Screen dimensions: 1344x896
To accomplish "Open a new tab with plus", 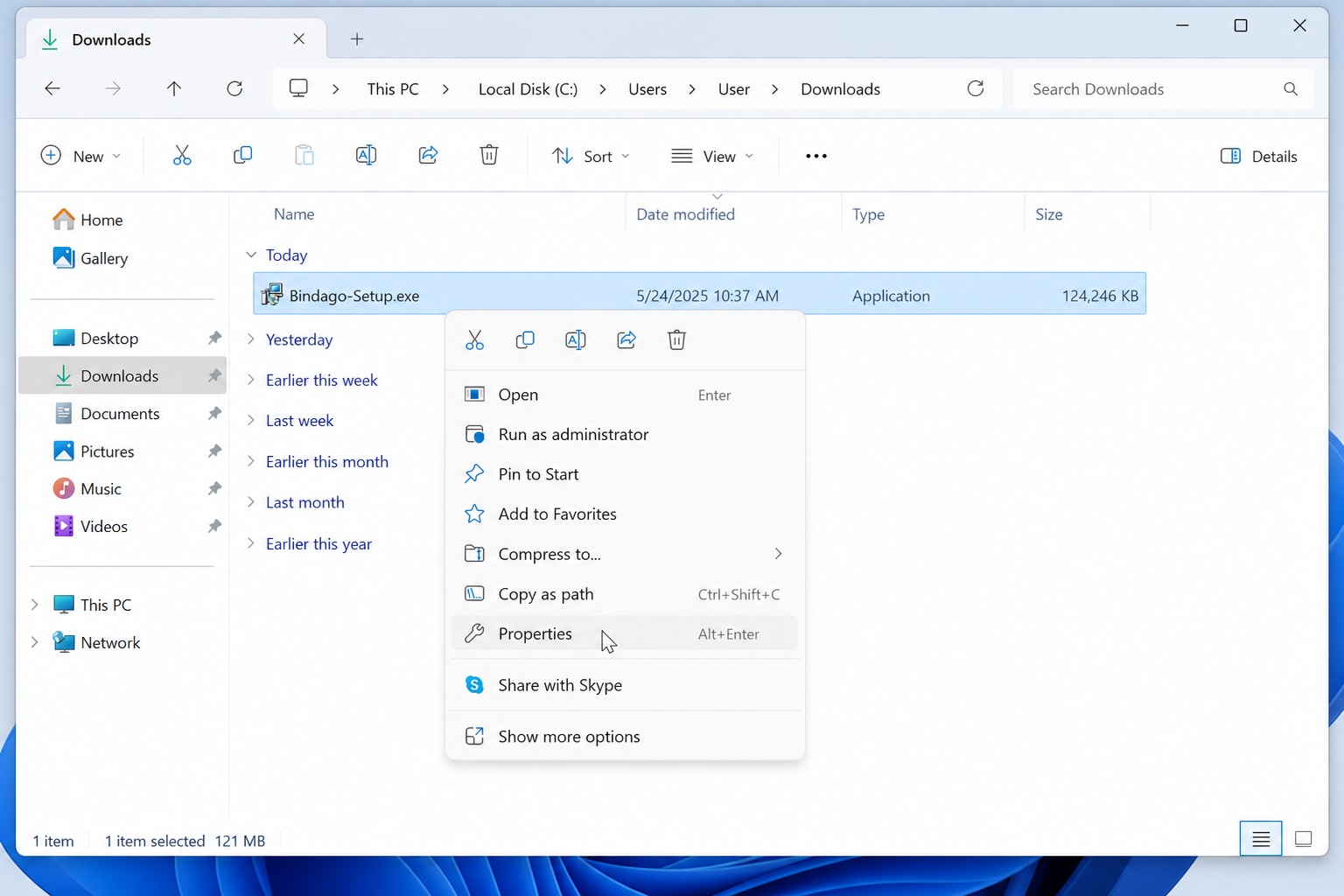I will (357, 38).
